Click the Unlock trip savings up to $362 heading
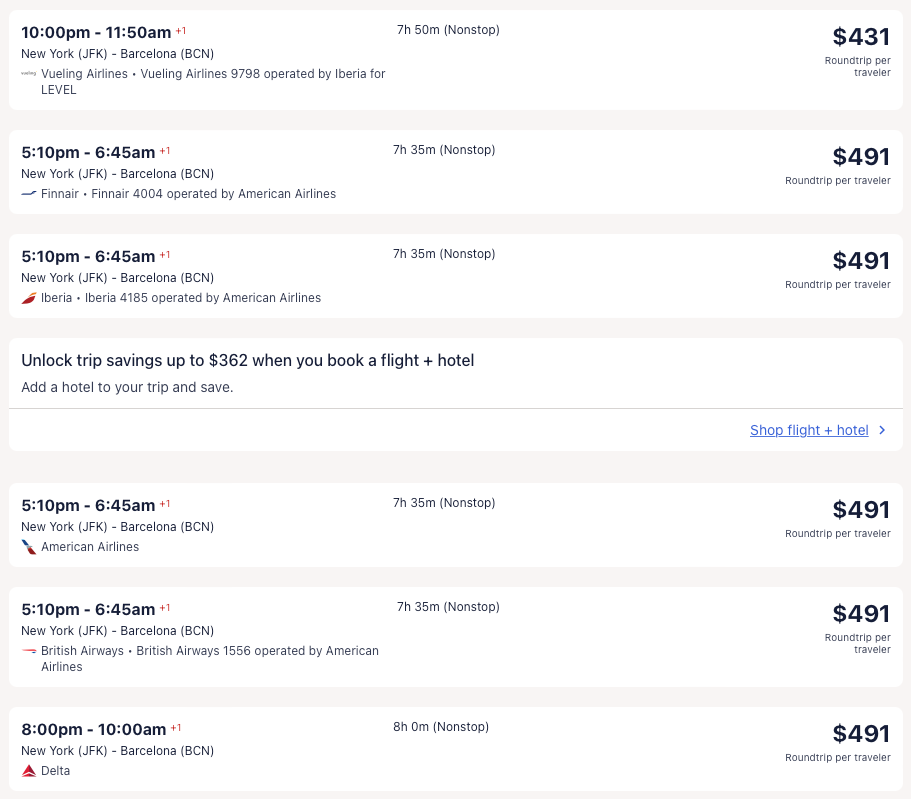911x799 pixels. click(247, 360)
